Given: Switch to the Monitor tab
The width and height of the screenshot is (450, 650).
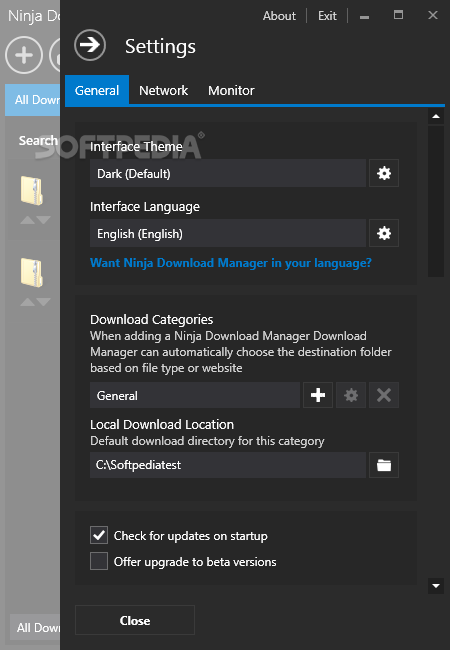Looking at the screenshot, I should pos(231,90).
